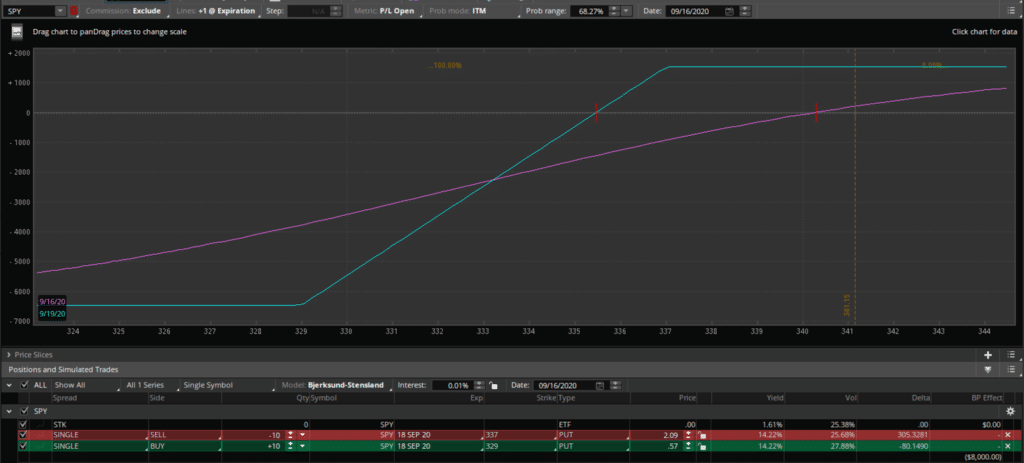This screenshot has height=463, width=1024.
Task: Toggle price lock on the BUY 329 PUT row
Action: coord(700,446)
